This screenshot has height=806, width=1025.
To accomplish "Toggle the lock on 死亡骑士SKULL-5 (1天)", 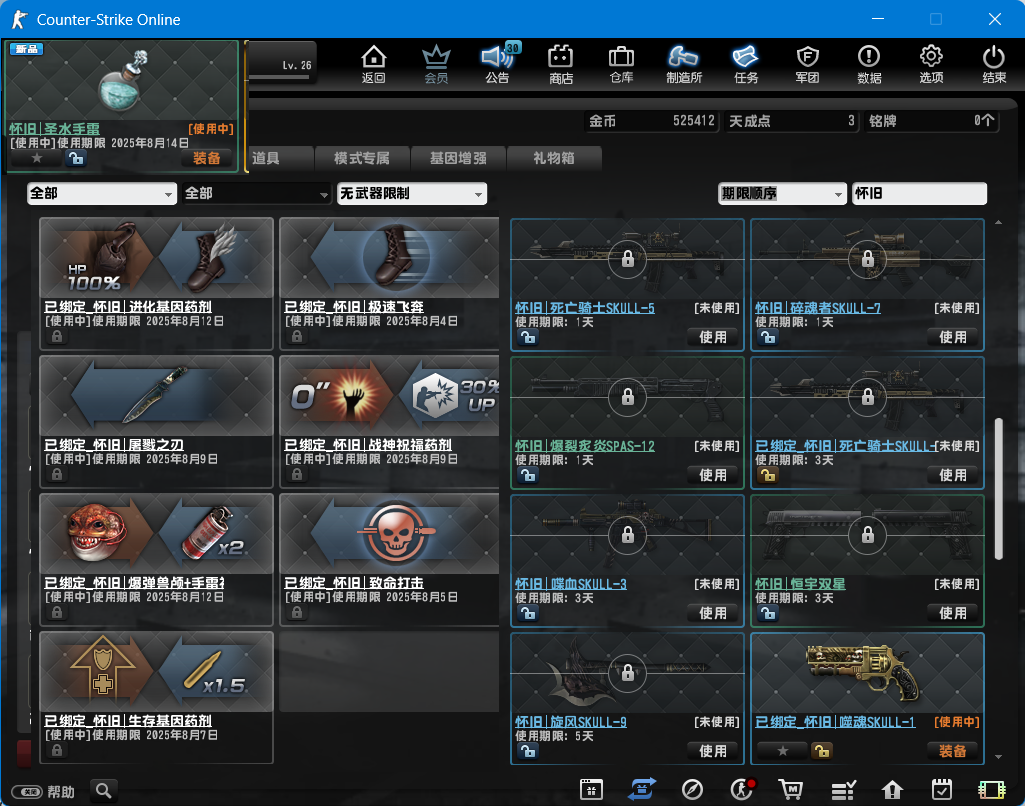I will [x=528, y=337].
